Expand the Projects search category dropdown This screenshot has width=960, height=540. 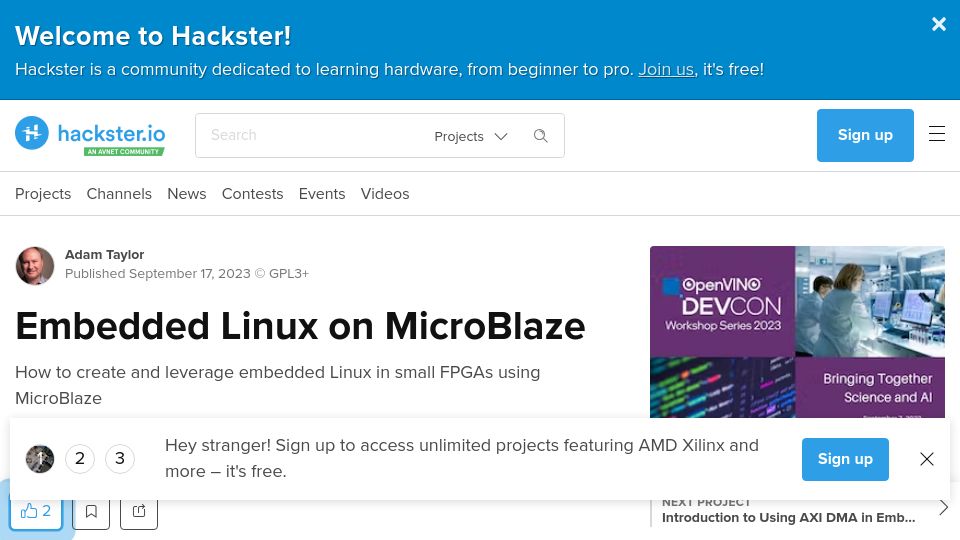[471, 136]
